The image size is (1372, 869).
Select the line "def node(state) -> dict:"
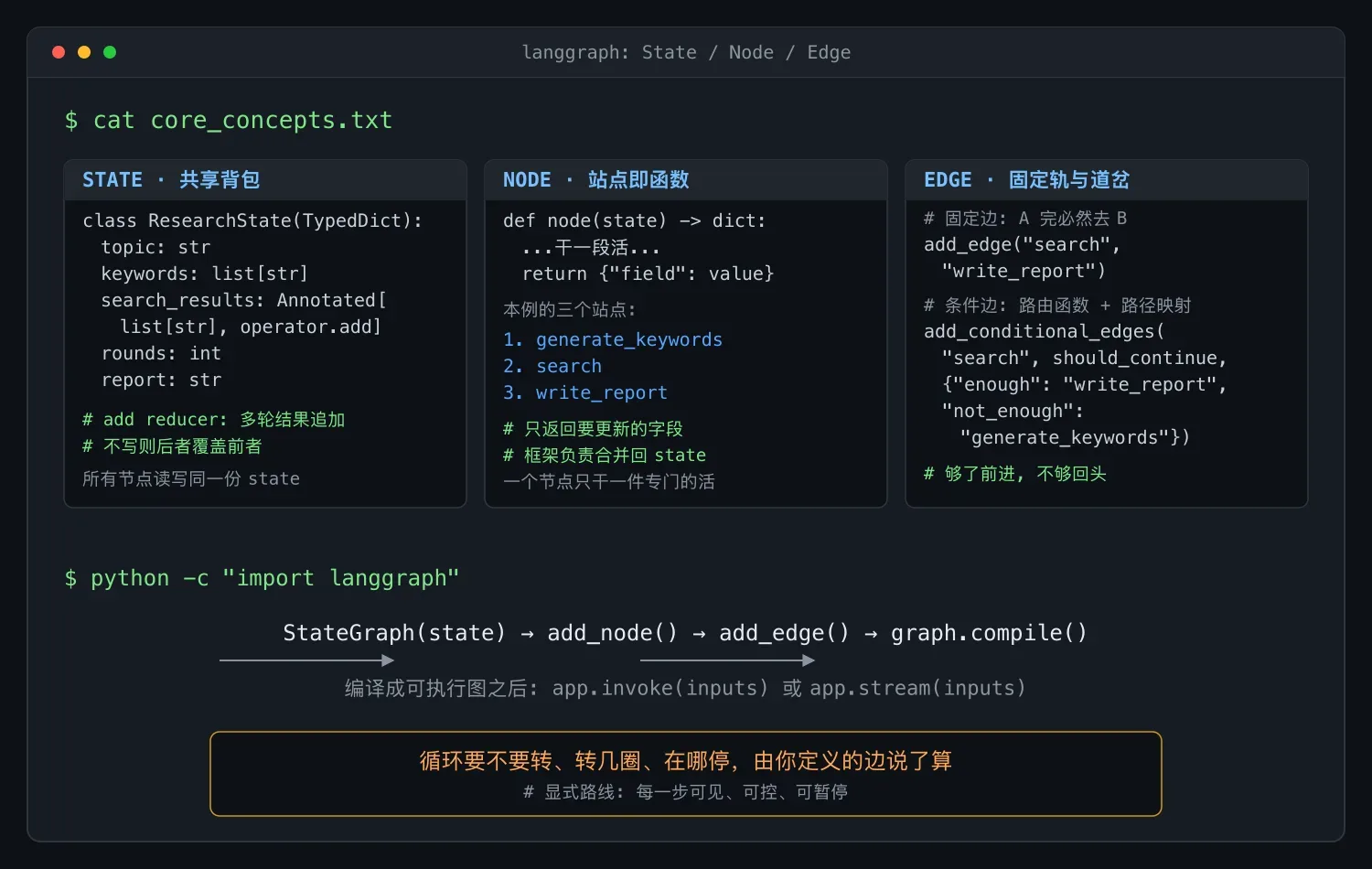(635, 220)
